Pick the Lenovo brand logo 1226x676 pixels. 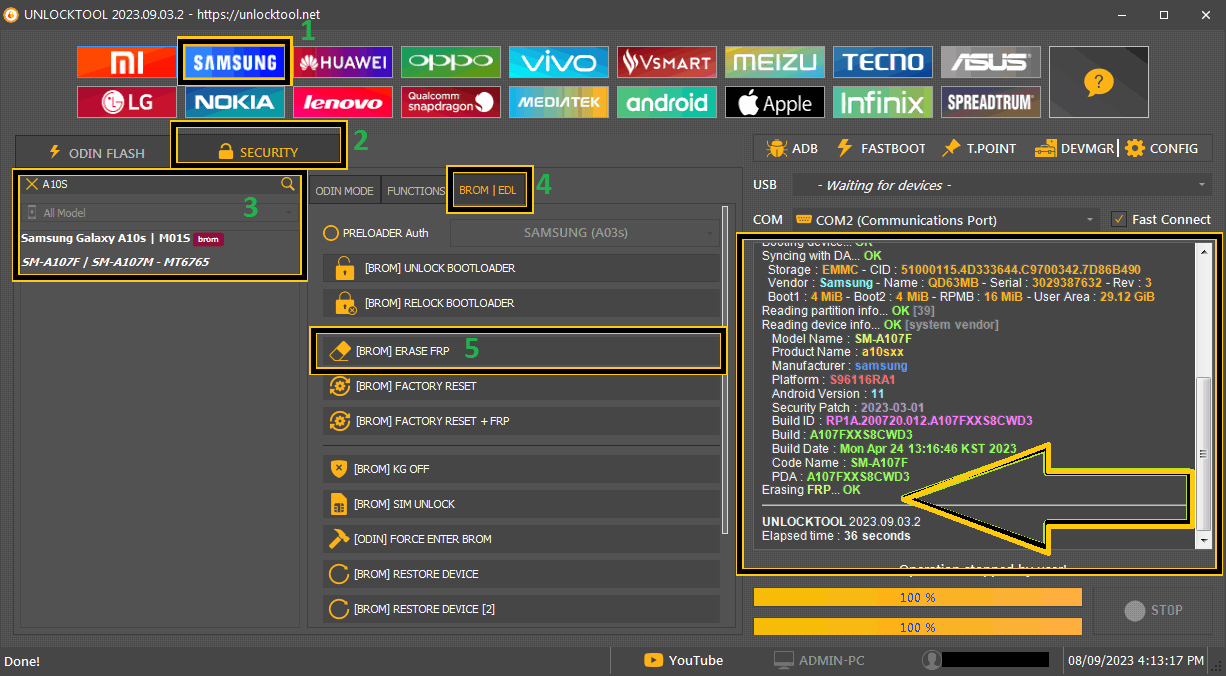click(x=343, y=102)
